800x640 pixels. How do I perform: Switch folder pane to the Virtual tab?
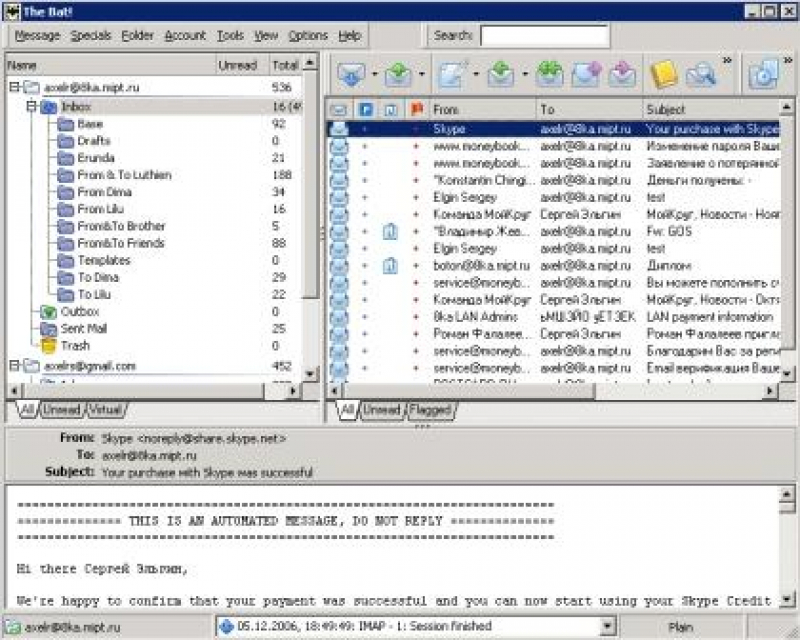[x=106, y=410]
